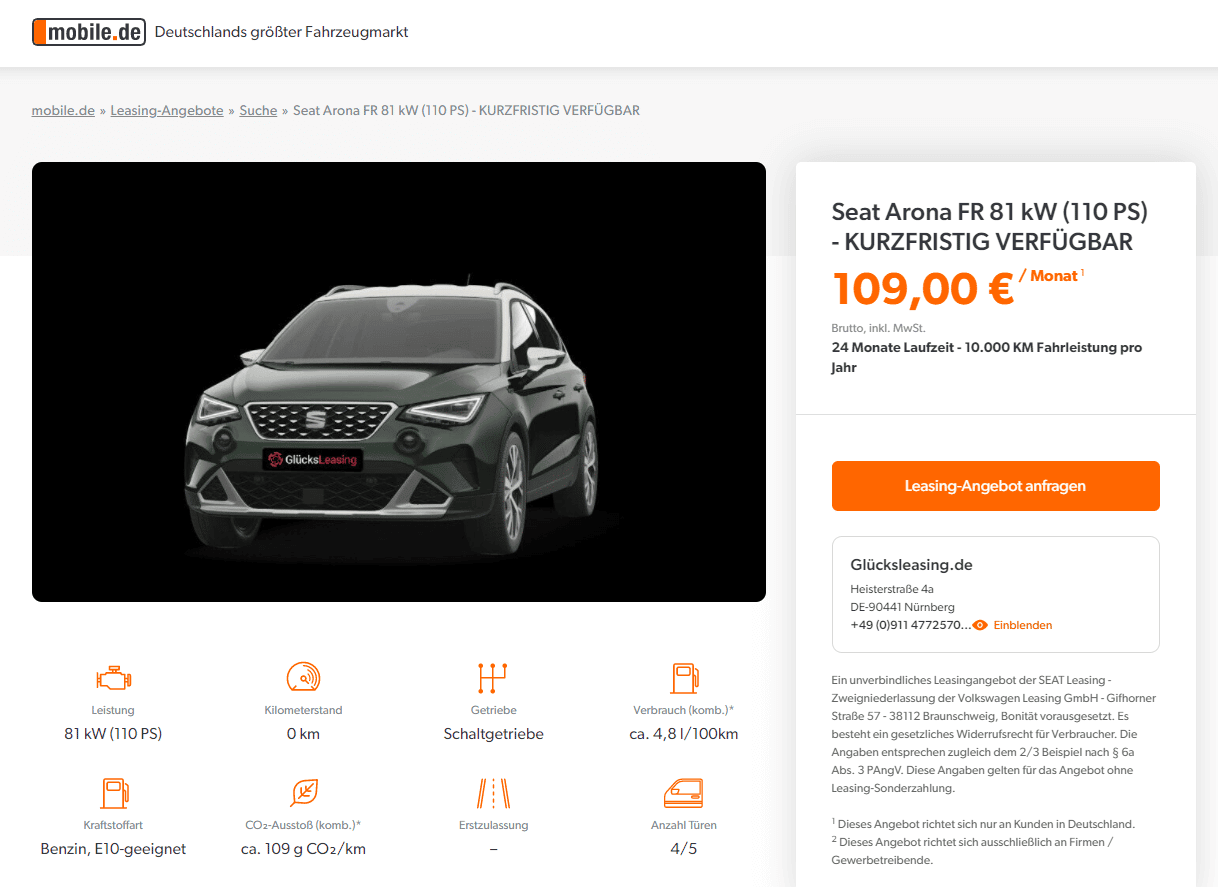This screenshot has width=1218, height=887.
Task: Click the CO₂-Ausstoß leaf icon
Action: tap(303, 793)
